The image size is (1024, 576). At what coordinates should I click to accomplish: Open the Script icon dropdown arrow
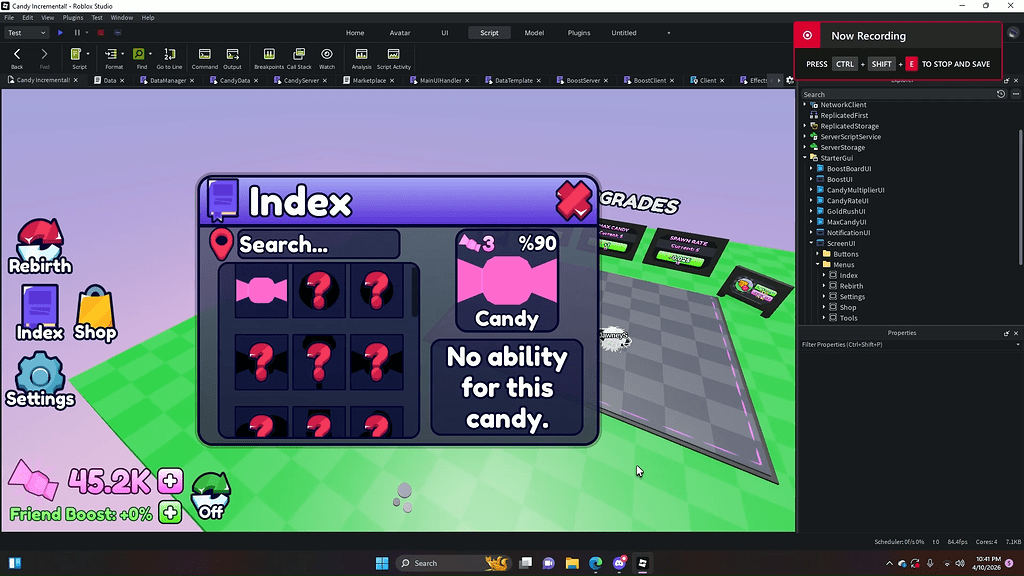click(x=88, y=54)
